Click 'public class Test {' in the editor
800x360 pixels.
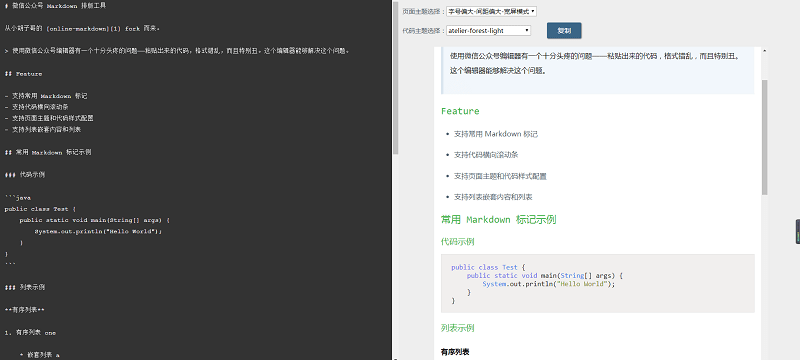pos(40,209)
